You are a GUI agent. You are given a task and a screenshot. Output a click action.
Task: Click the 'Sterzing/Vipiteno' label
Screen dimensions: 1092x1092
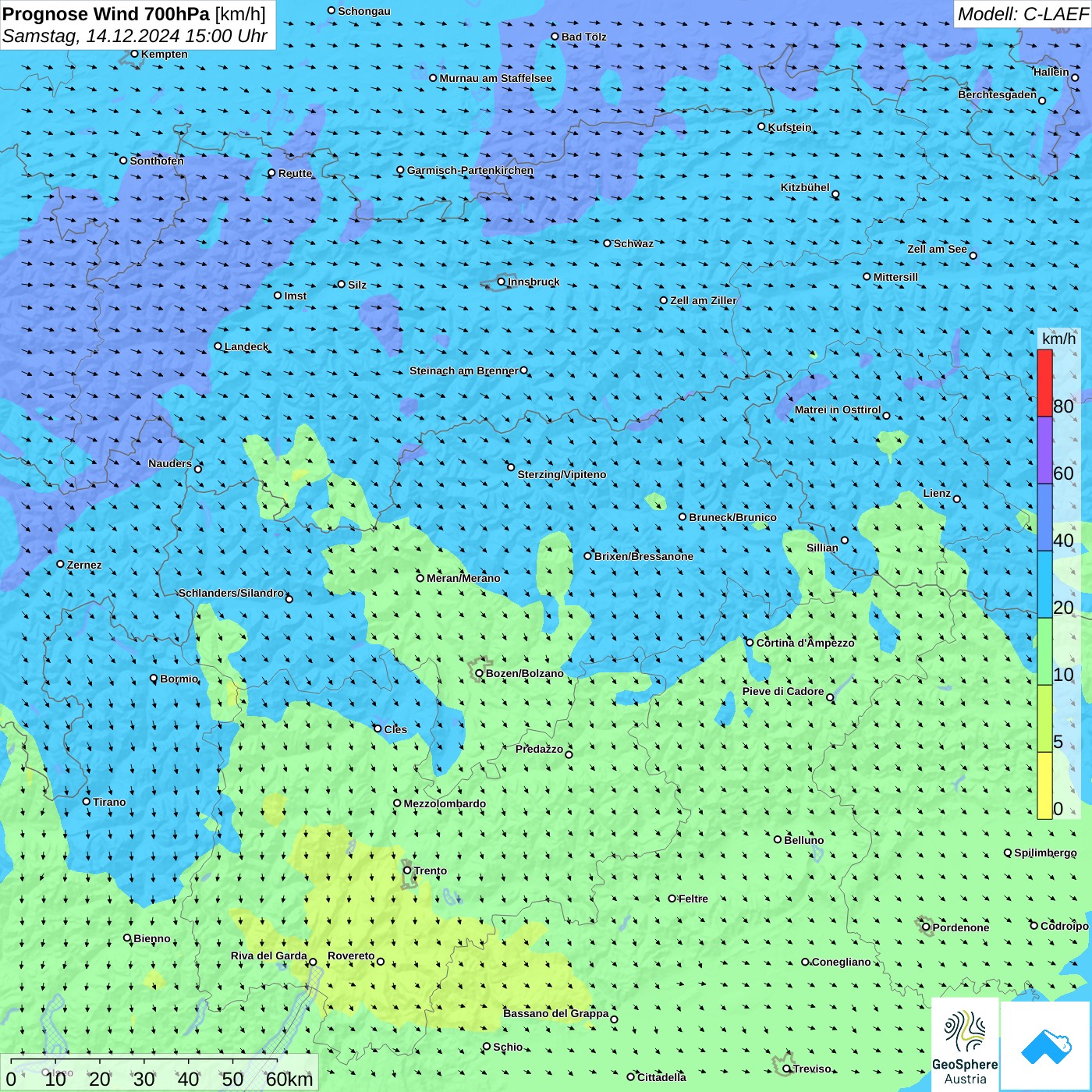pos(562,474)
